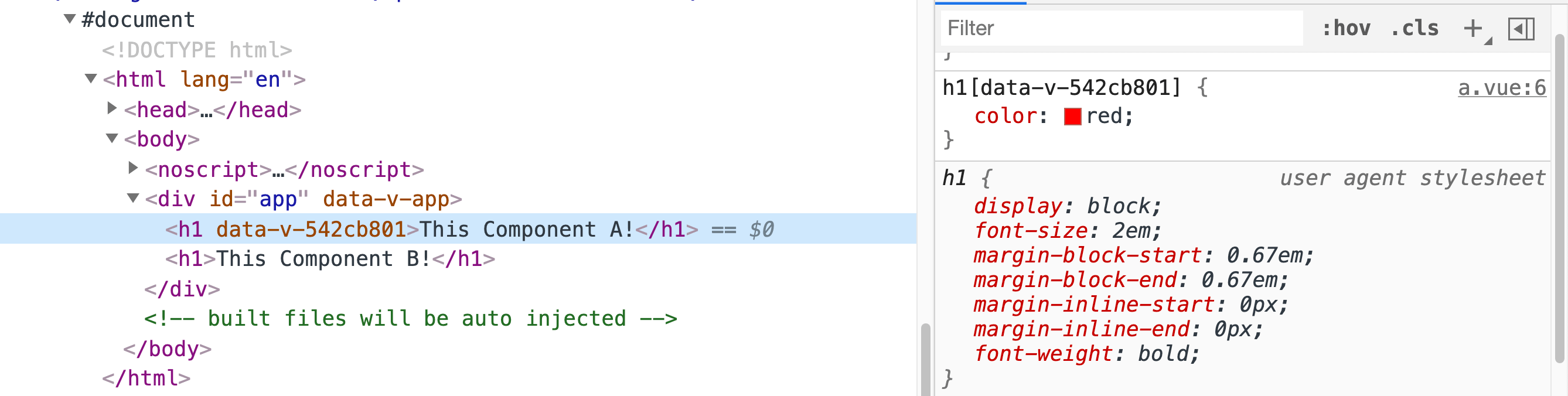
Task: Collapse the div id="app" element
Action: (134, 199)
